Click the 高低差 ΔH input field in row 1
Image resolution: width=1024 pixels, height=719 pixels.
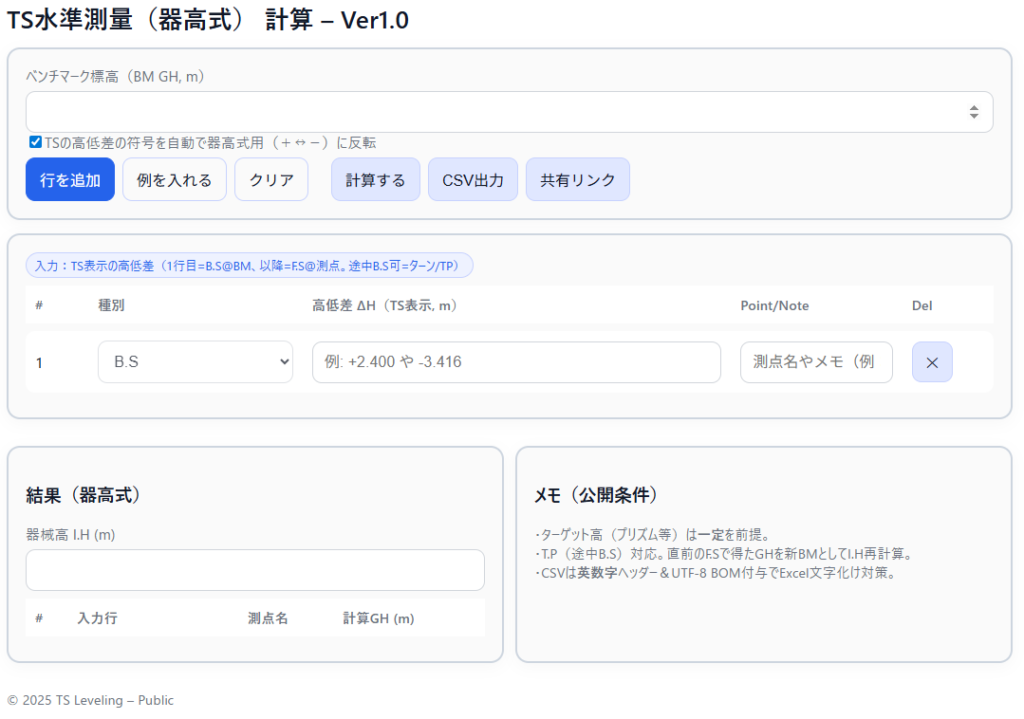pos(516,362)
